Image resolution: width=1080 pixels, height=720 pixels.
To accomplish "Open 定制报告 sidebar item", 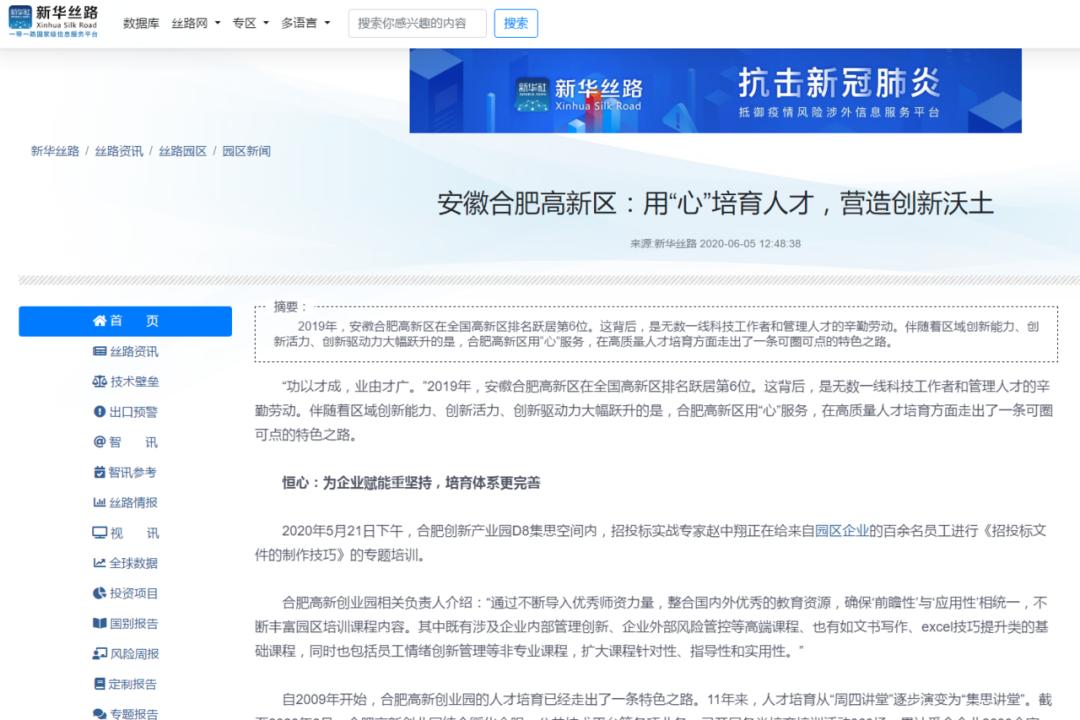I will tap(133, 685).
